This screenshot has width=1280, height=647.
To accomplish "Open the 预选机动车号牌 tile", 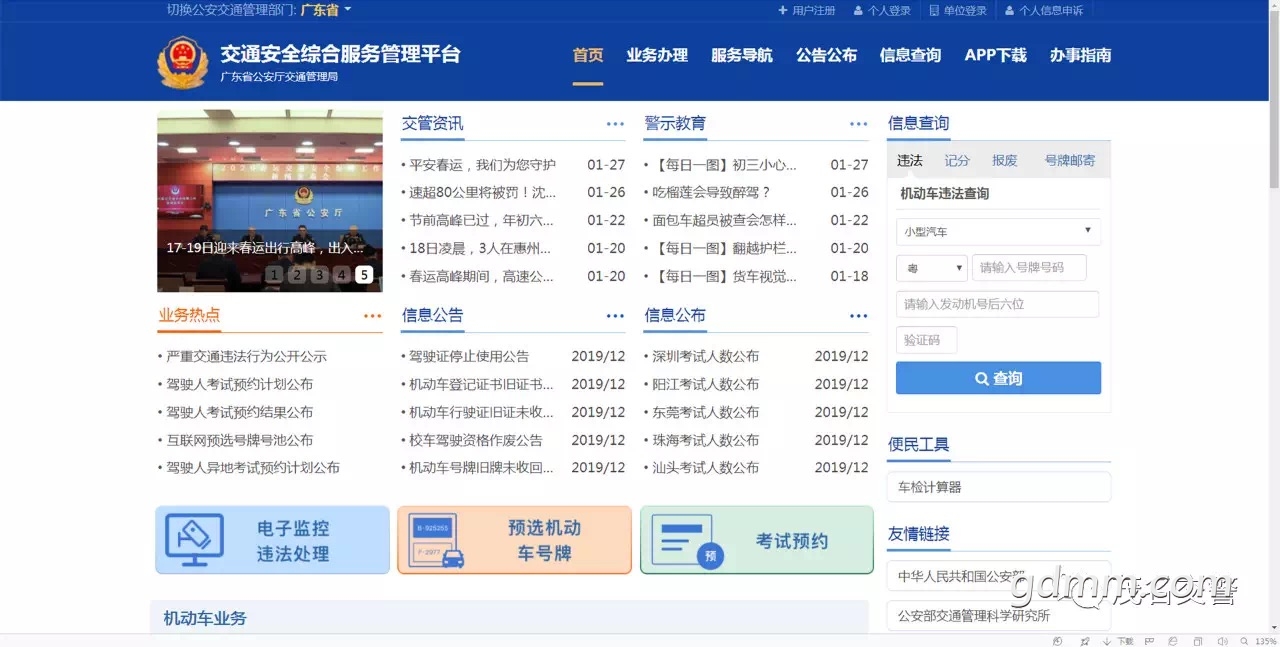I will click(514, 540).
